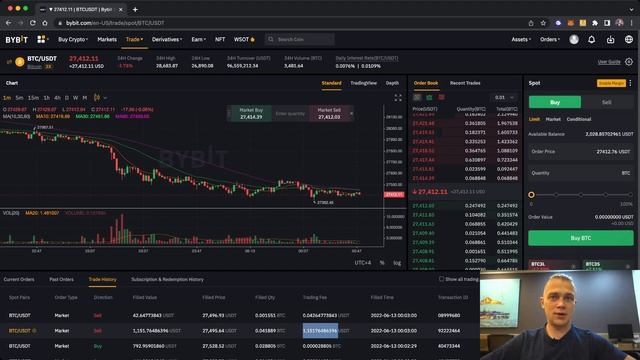Click the Market Buy 27,414.39 button
The width and height of the screenshot is (640, 360).
point(251,113)
